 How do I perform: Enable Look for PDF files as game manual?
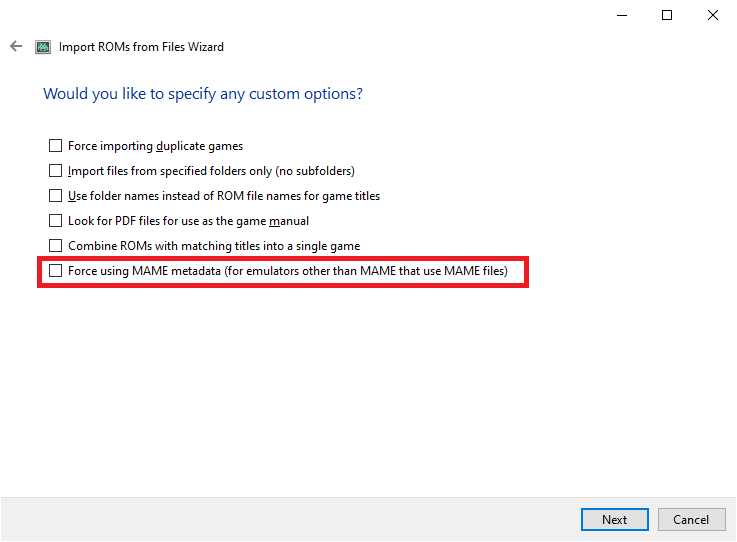tap(55, 220)
